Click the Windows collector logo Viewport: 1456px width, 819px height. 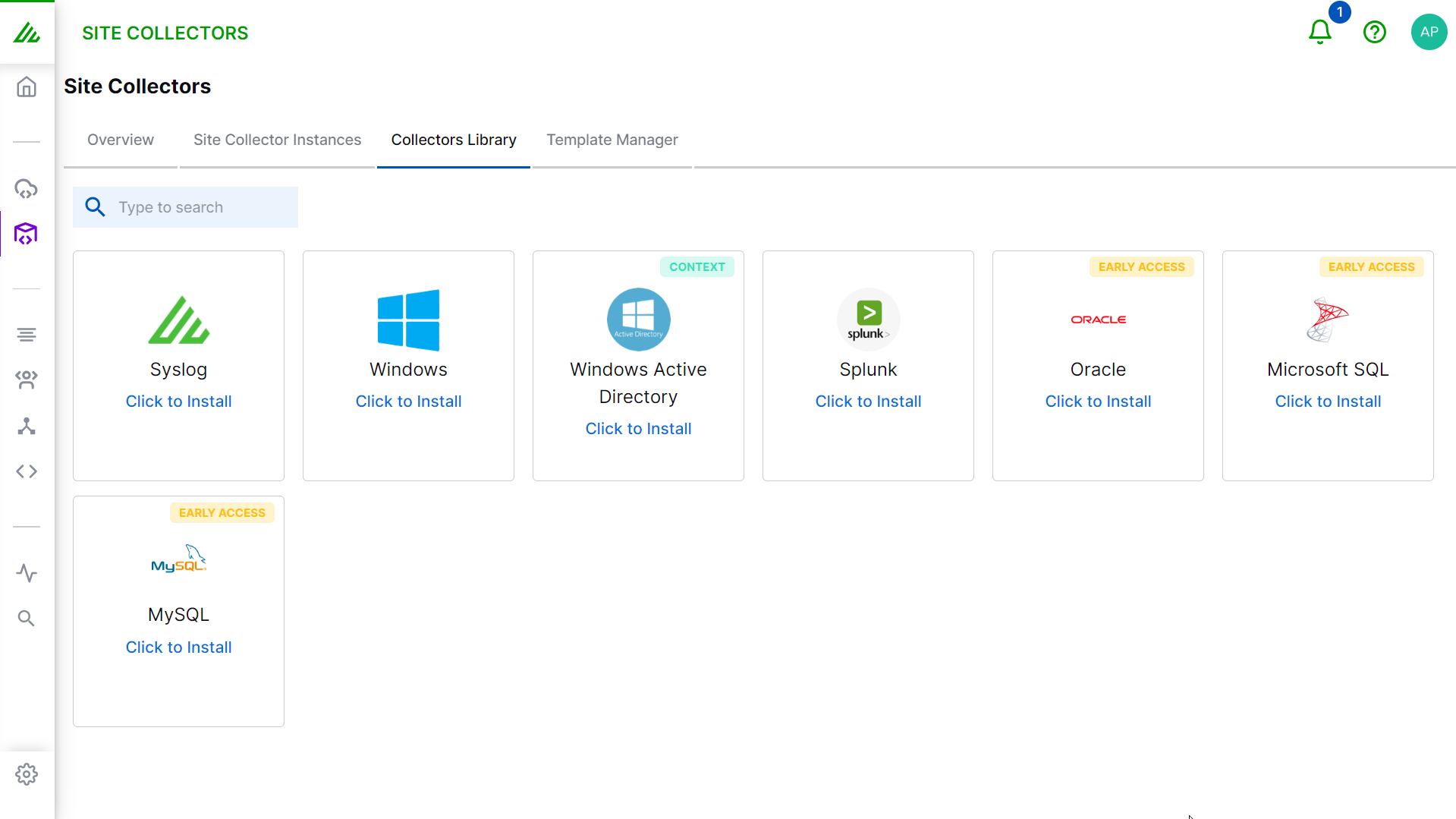click(408, 320)
